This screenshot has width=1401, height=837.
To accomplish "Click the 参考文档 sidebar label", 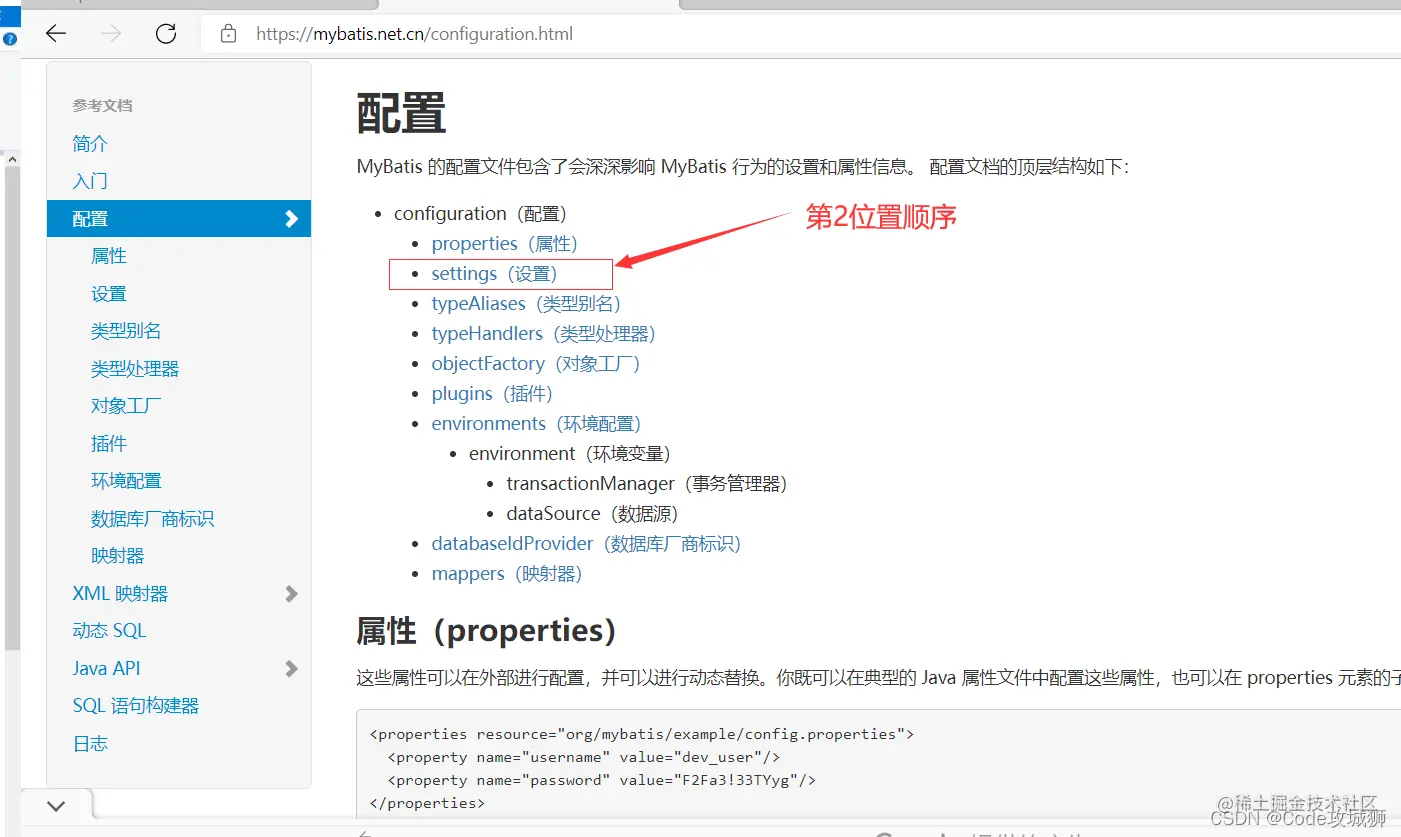I will point(102,105).
